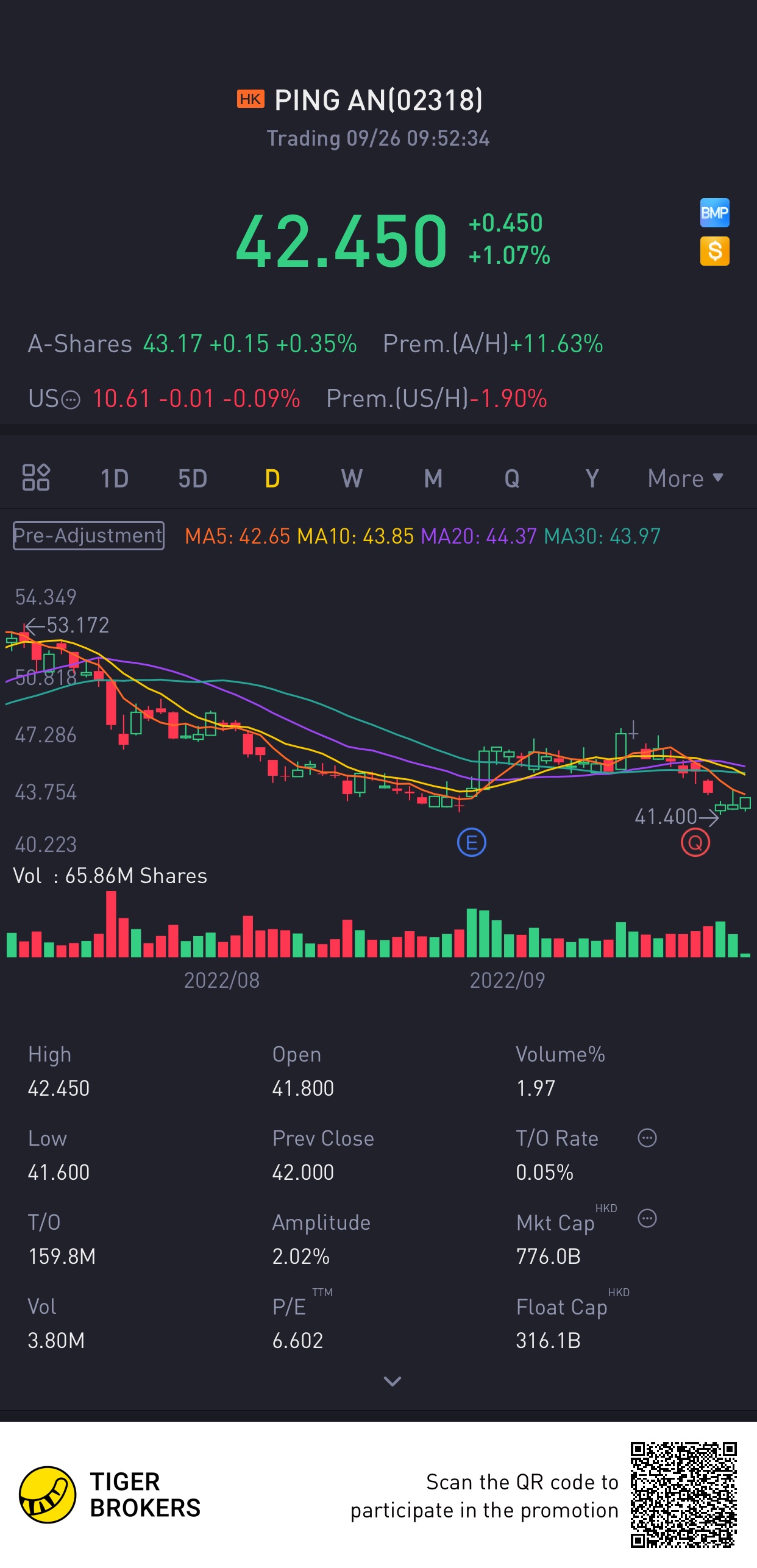Select the Y yearly chart tab
Image resolution: width=757 pixels, height=1568 pixels.
pyautogui.click(x=592, y=478)
